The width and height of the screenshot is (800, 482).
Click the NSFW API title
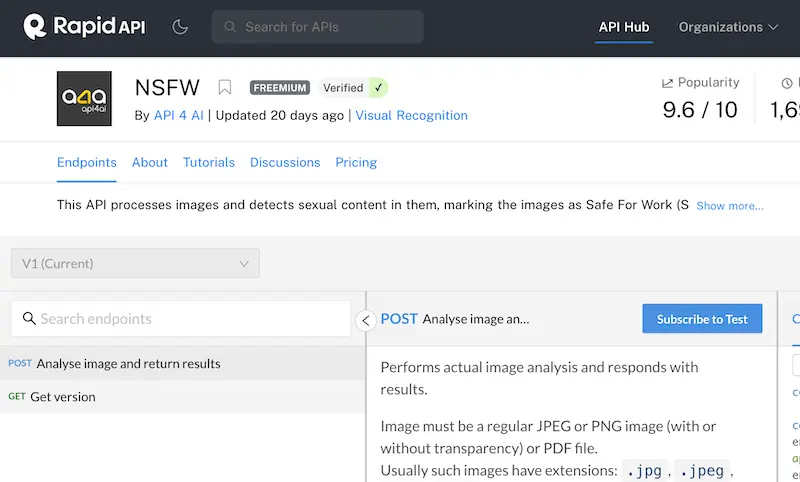167,88
